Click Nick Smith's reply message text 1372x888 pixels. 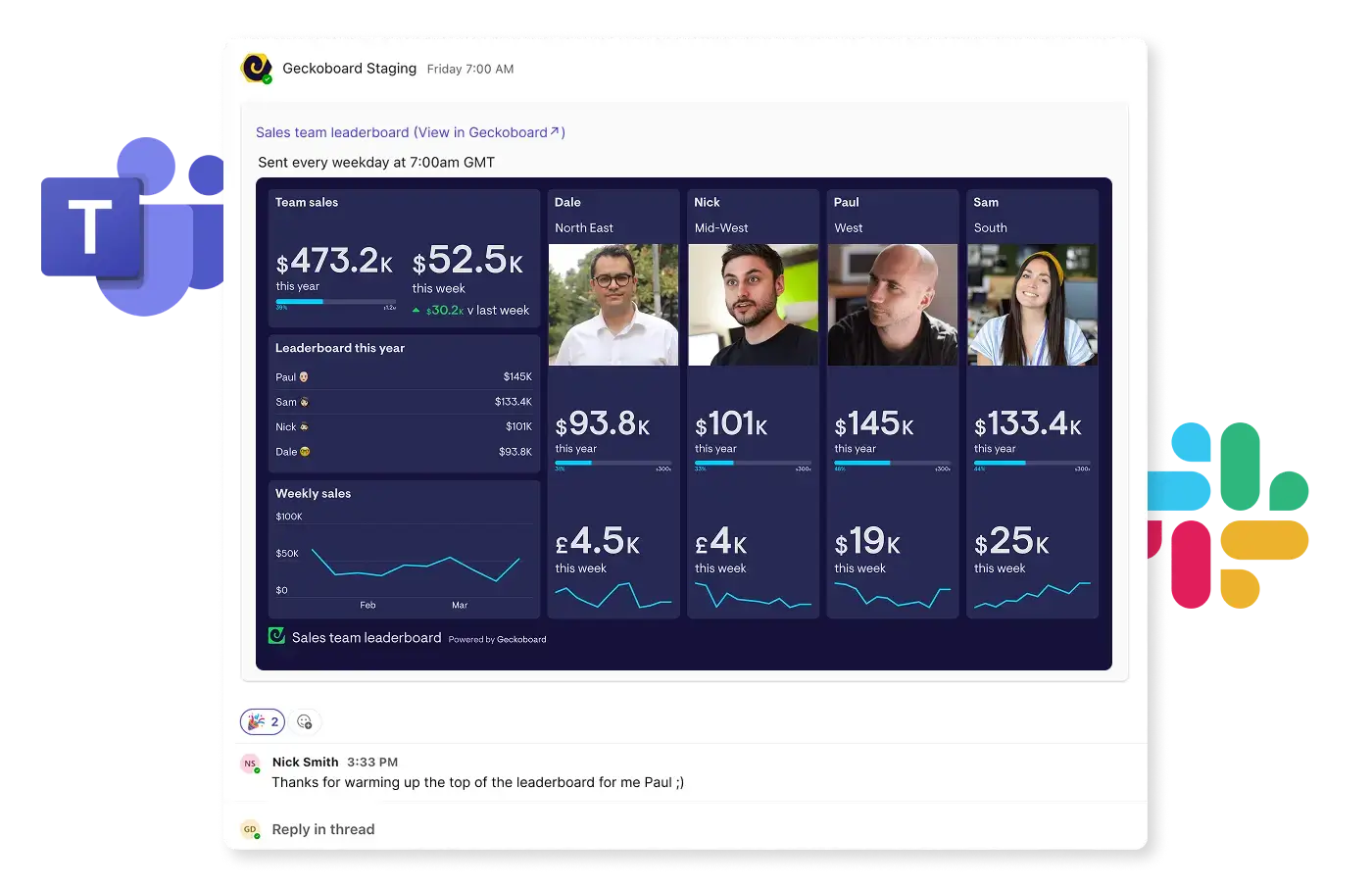(478, 782)
